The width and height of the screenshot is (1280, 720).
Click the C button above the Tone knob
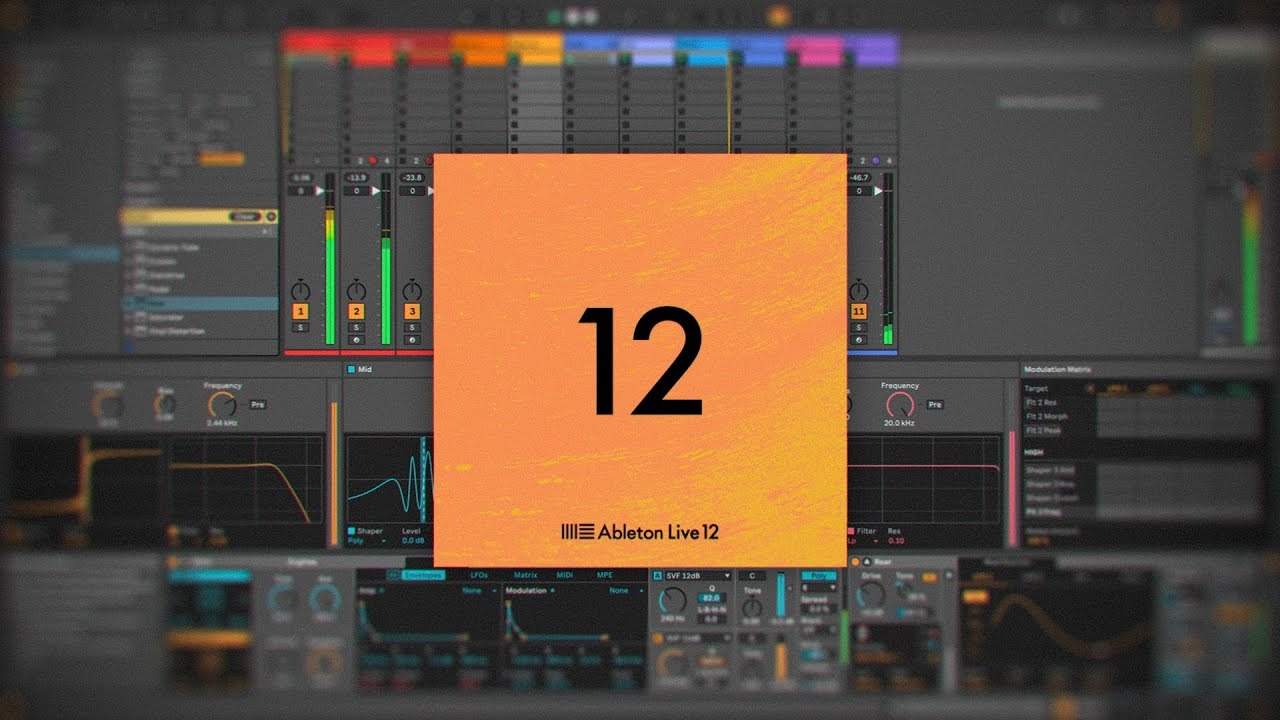pos(752,576)
